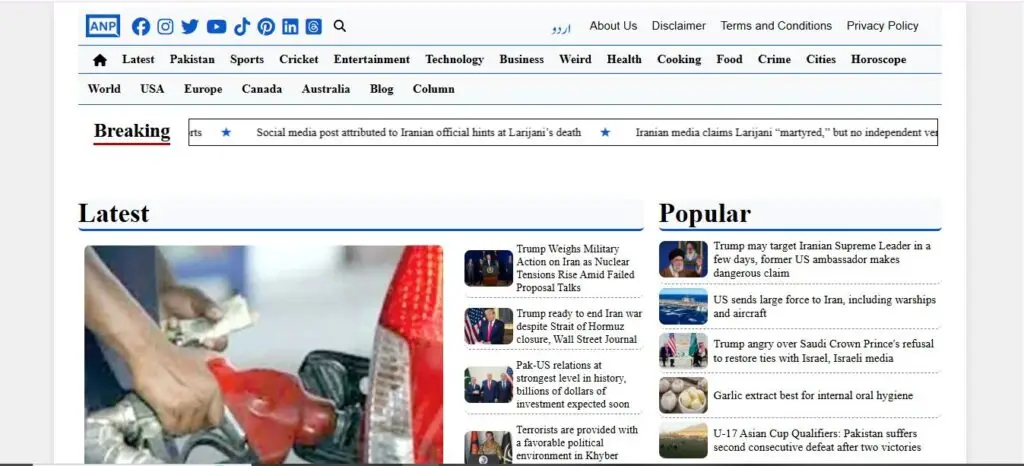
Task: Click the ANP site logo
Action: pos(103,26)
